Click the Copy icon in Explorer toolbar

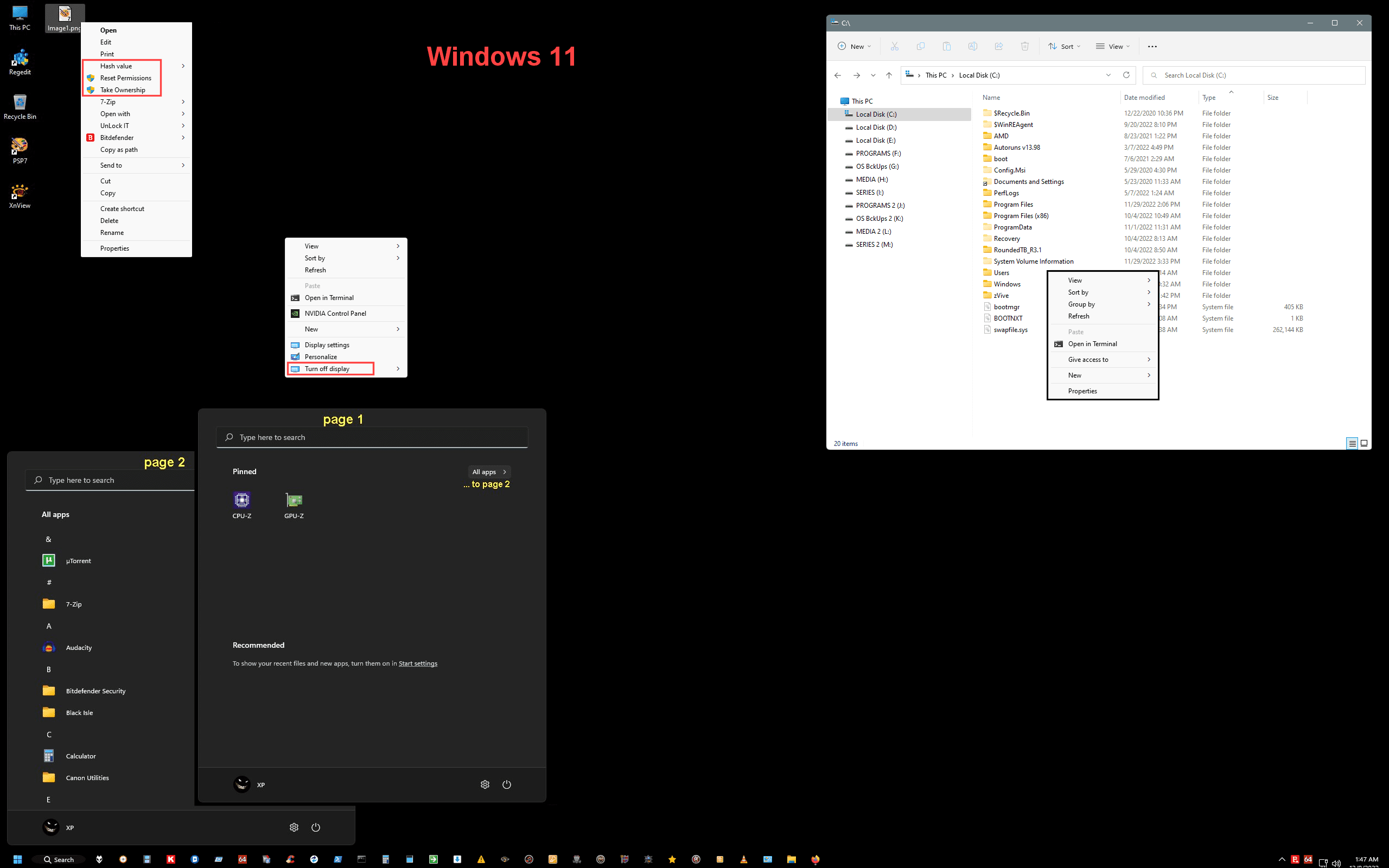[x=921, y=47]
